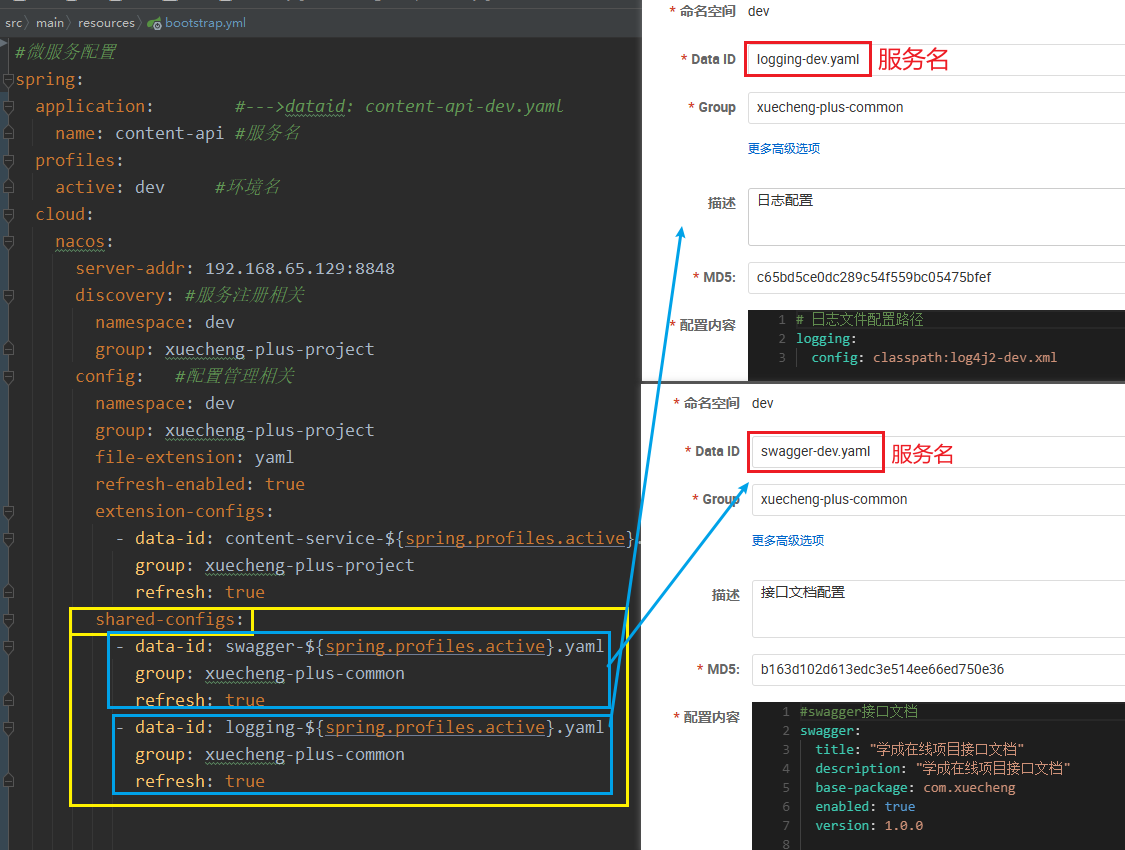Viewport: 1125px width, 850px height.
Task: Click the '#服务注册相关' comment
Action: tap(245, 296)
